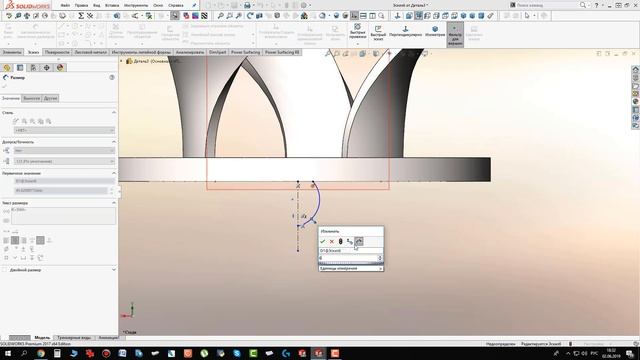Image resolution: width=640 pixels, height=360 pixels.
Task: Open the DimXpertManager crosshair tab icon
Action: coord(47,68)
